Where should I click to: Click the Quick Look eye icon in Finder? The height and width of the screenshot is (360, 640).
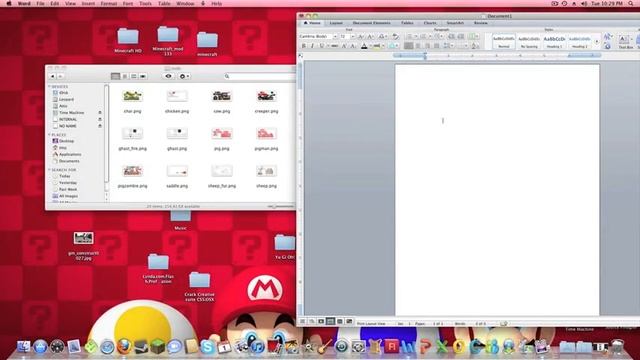(168, 76)
